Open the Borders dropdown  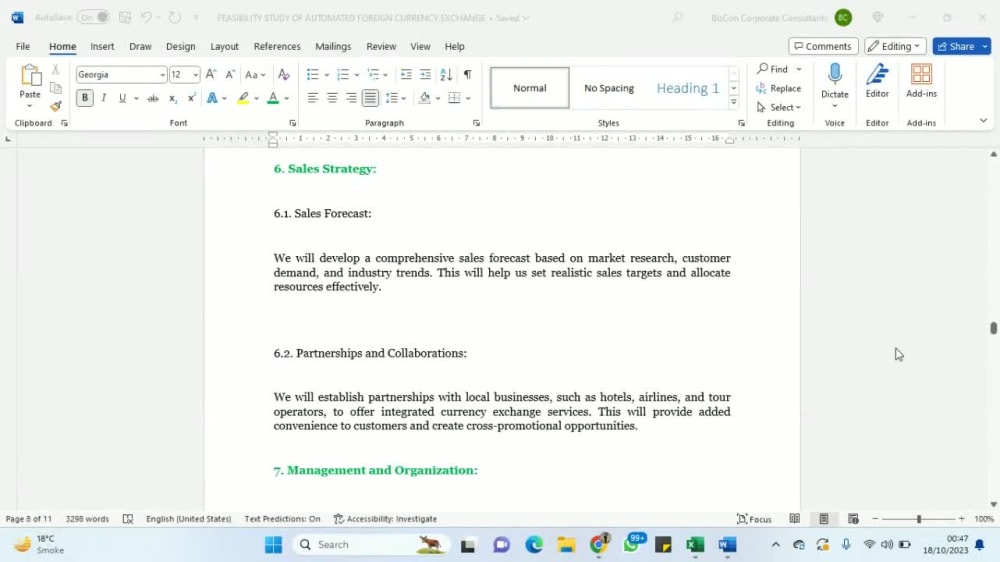(x=468, y=98)
